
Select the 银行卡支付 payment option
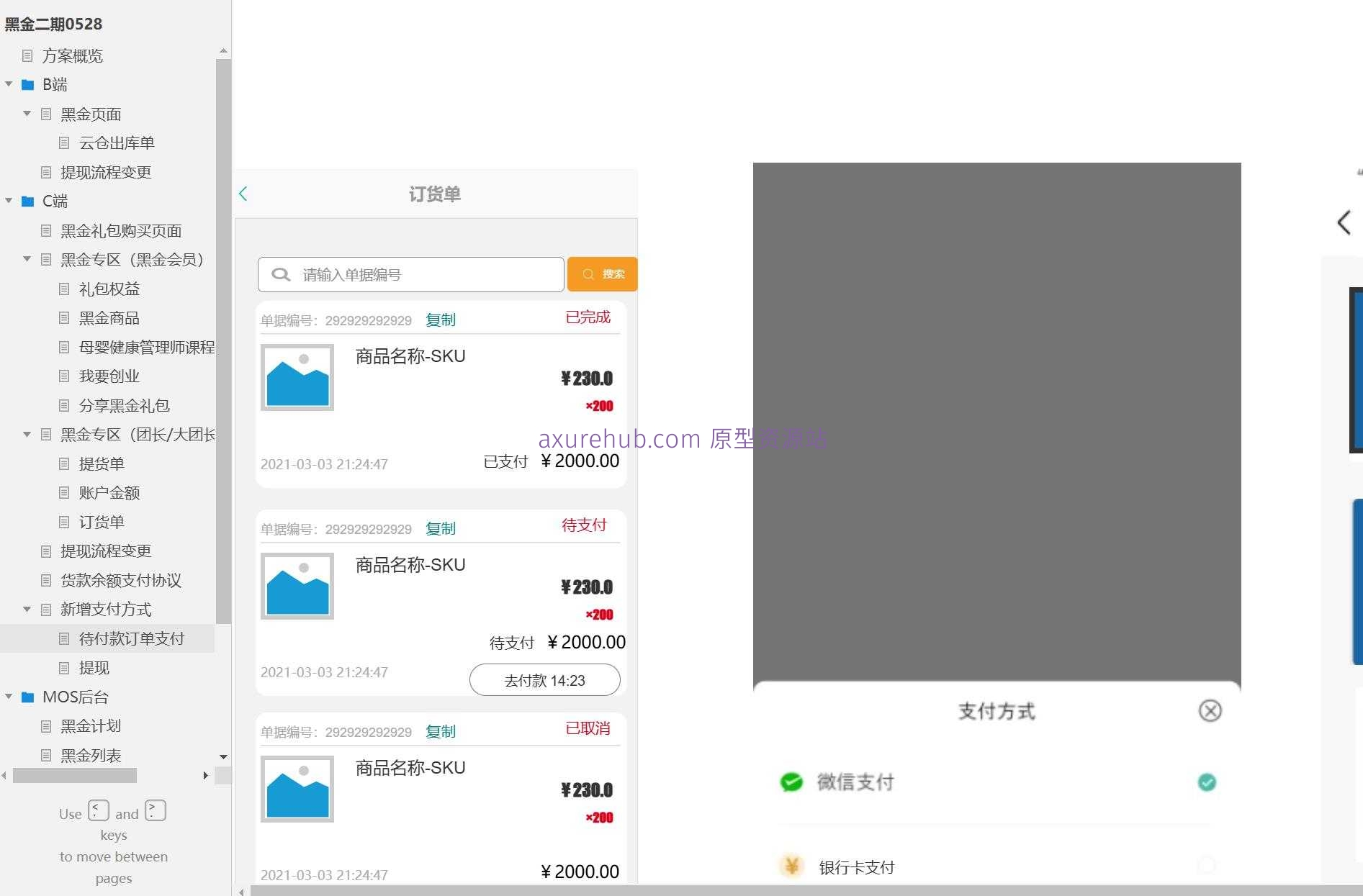pyautogui.click(x=855, y=866)
